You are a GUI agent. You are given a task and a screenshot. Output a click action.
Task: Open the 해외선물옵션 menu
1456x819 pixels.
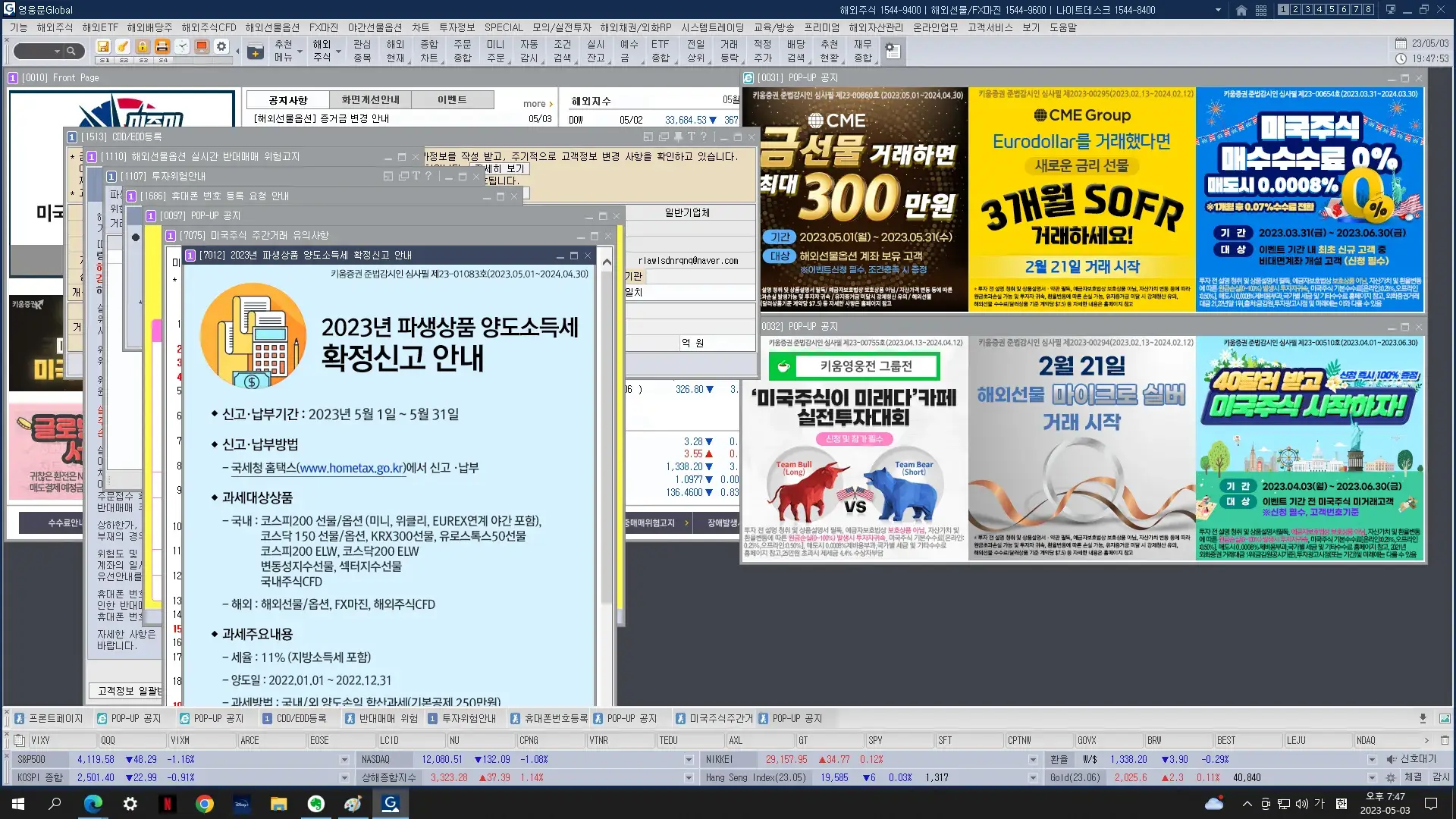click(272, 27)
